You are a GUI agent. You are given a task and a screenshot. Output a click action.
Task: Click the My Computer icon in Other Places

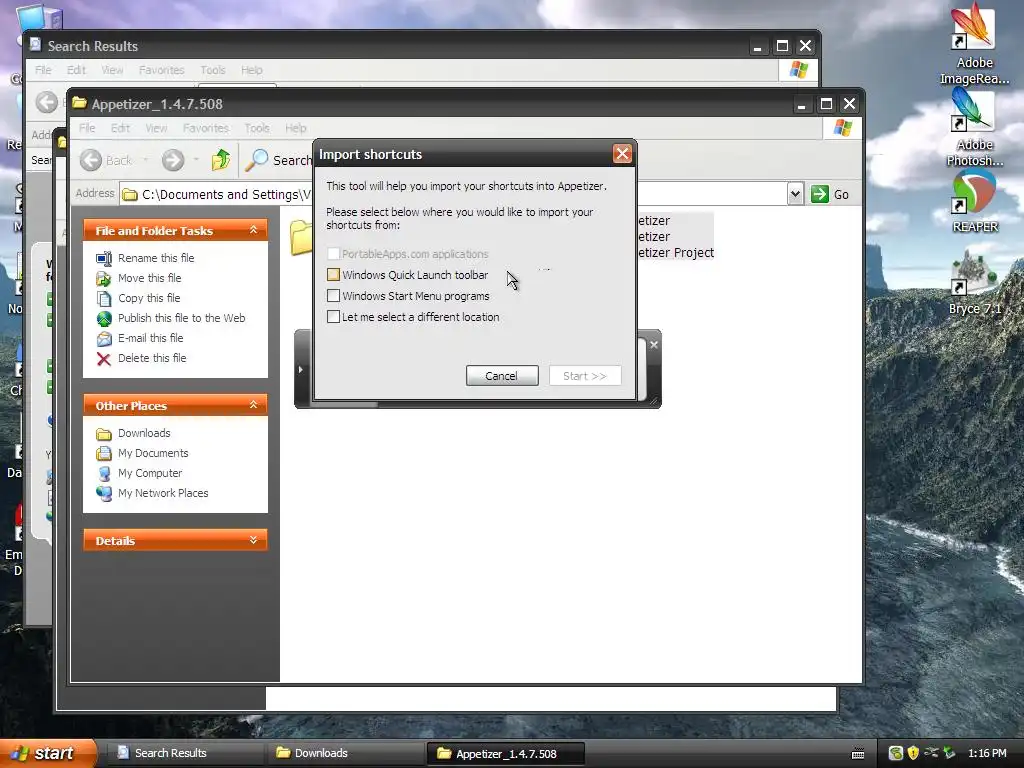click(104, 473)
